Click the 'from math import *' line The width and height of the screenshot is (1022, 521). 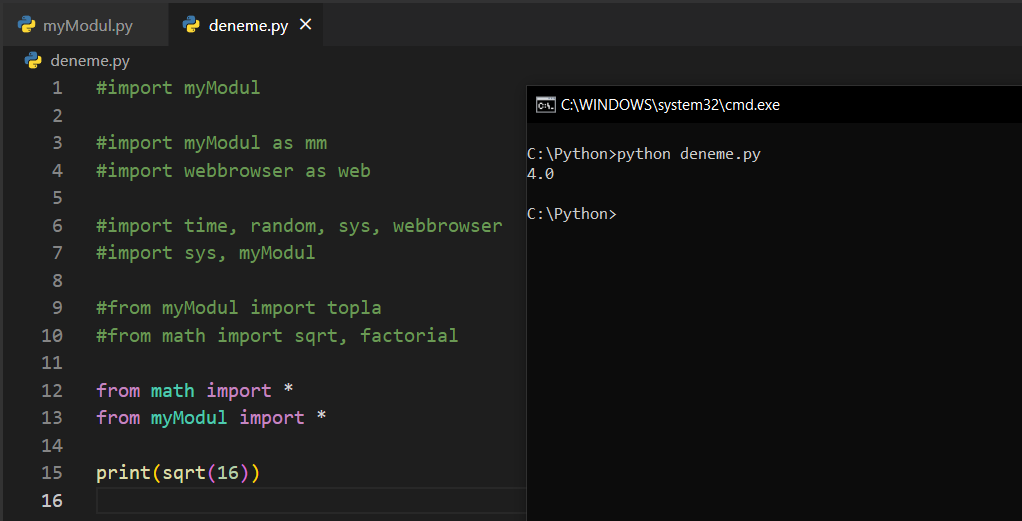[196, 390]
